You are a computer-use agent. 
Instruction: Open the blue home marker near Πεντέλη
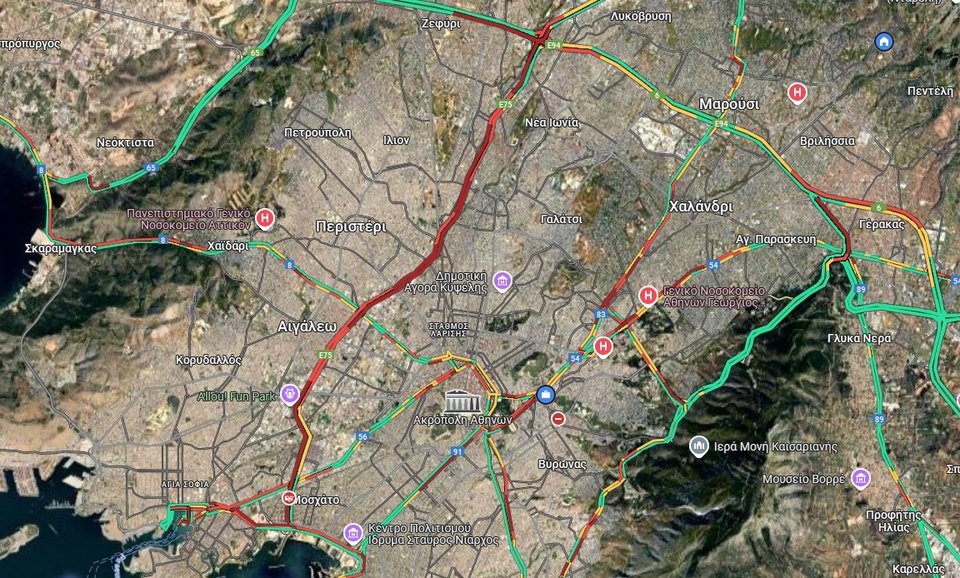pos(883,42)
